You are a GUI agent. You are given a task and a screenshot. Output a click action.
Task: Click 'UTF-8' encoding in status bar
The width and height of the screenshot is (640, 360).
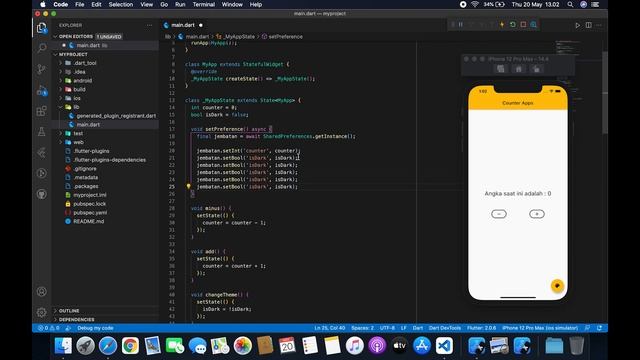[387, 328]
